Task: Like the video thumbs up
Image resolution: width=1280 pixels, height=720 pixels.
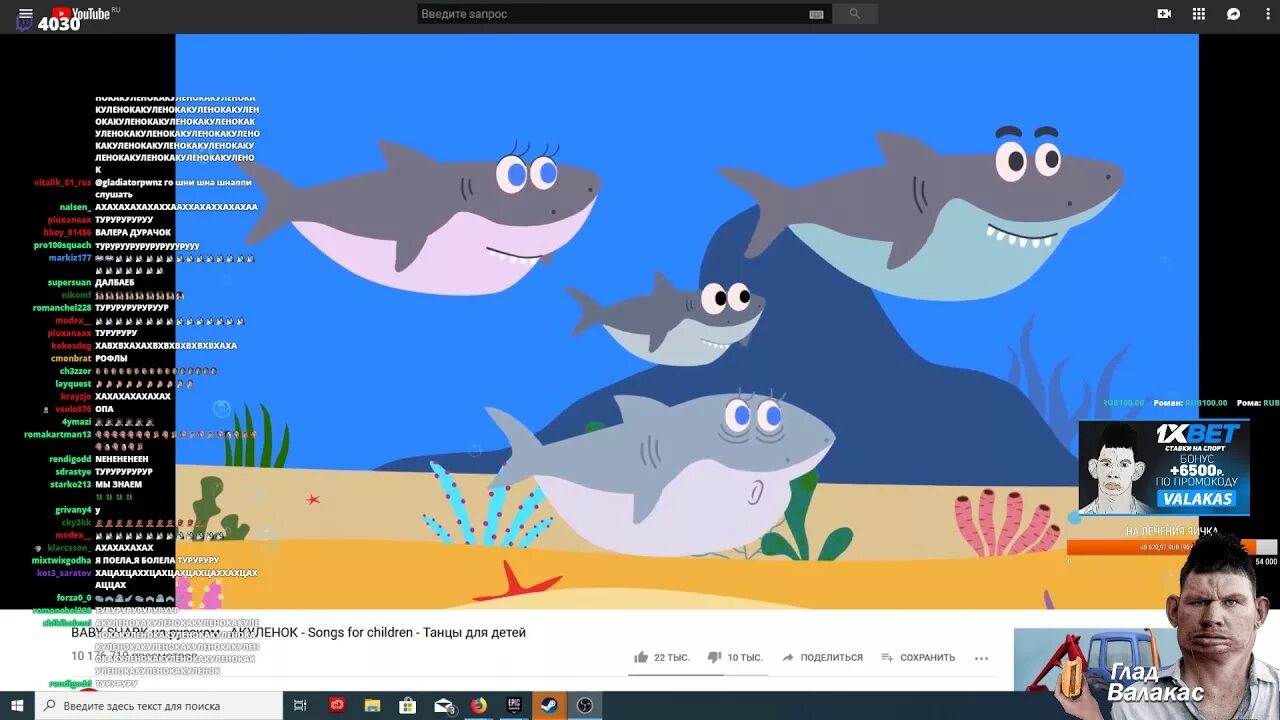Action: [641, 657]
